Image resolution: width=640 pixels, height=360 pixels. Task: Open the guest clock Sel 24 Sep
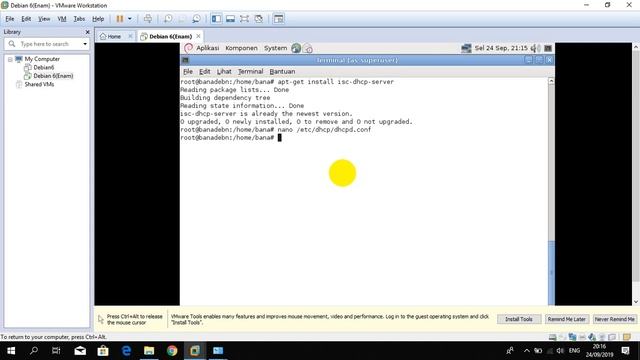tap(501, 48)
